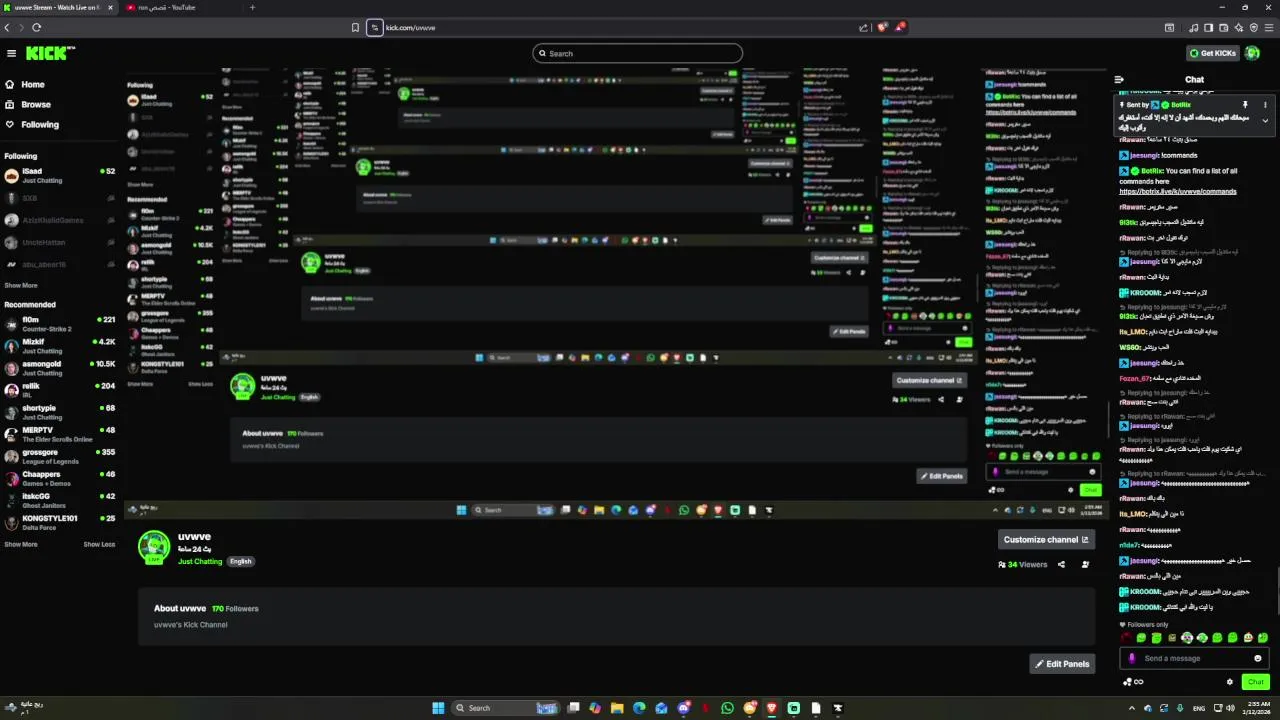Click the 170 Followers count in About section
Viewport: 1280px width, 720px height.
click(x=235, y=608)
